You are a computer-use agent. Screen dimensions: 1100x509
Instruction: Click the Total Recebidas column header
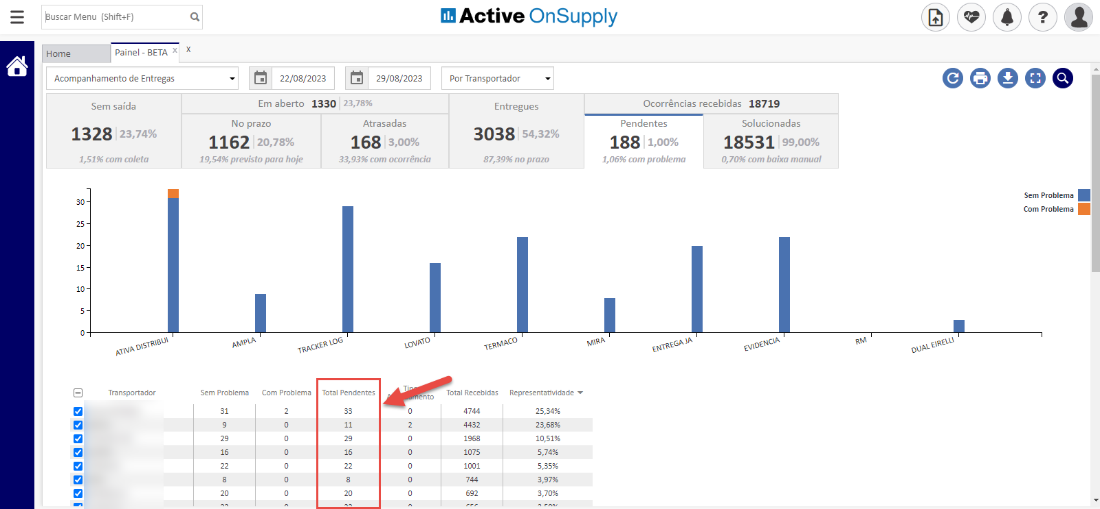[472, 393]
